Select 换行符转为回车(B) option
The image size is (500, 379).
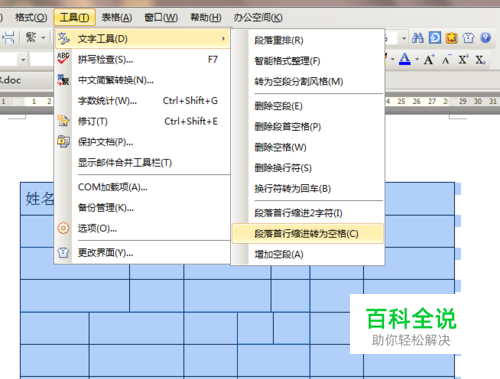click(x=308, y=189)
